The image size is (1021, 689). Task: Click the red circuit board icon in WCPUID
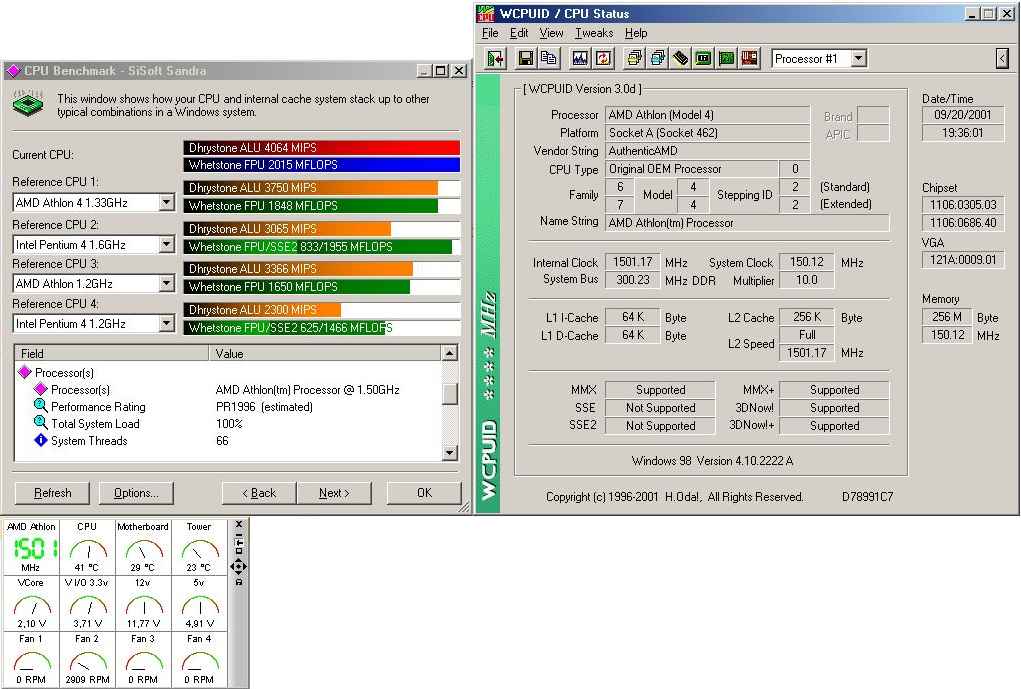(750, 59)
